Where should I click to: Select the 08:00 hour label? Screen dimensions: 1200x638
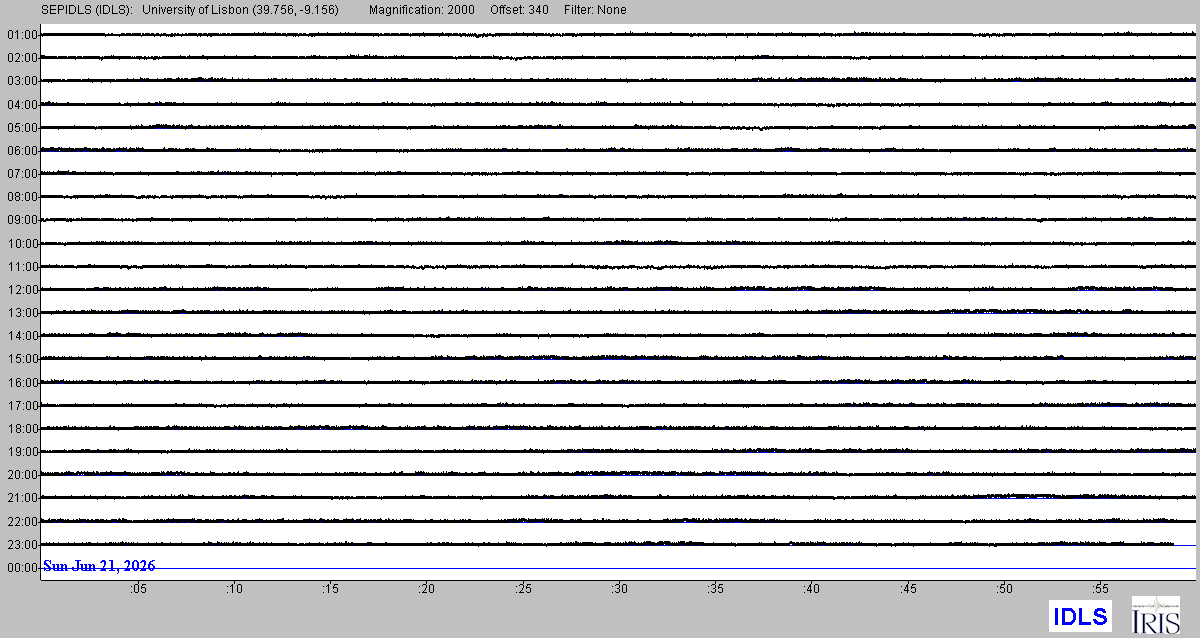(x=22, y=197)
